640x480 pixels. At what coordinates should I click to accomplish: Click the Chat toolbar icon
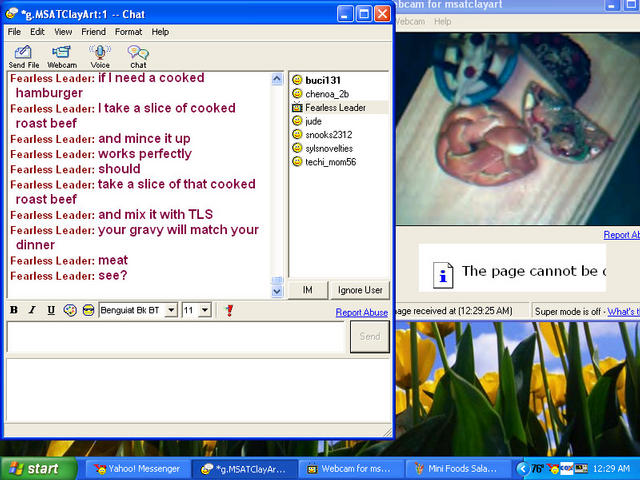tap(138, 56)
